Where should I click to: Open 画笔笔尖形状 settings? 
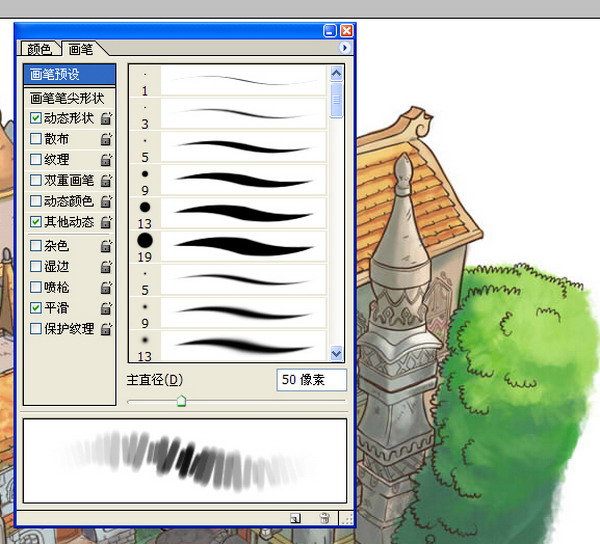click(x=67, y=98)
